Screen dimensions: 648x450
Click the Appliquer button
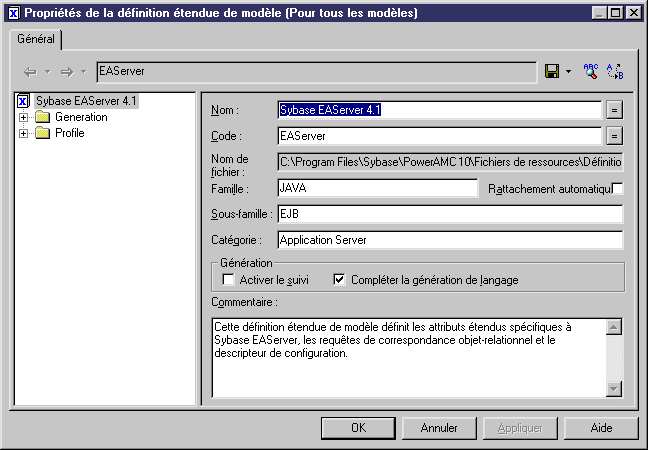(x=520, y=428)
